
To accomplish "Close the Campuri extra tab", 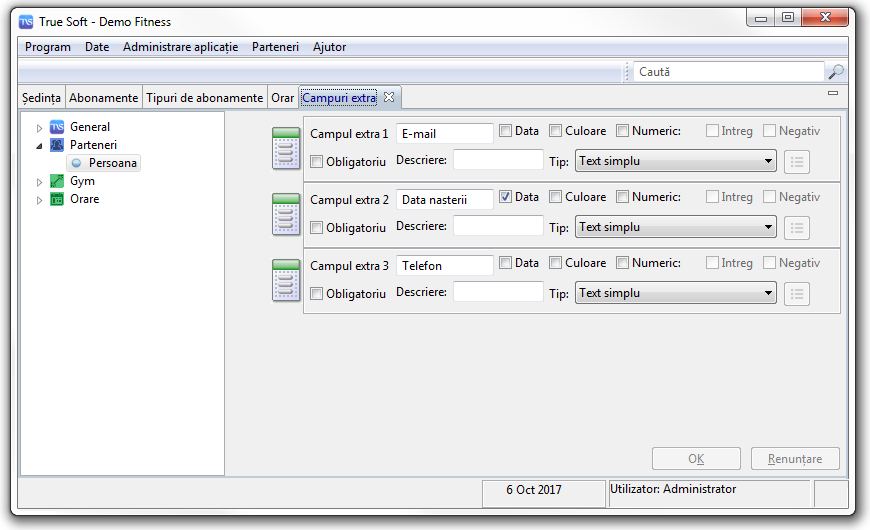I will 389,97.
